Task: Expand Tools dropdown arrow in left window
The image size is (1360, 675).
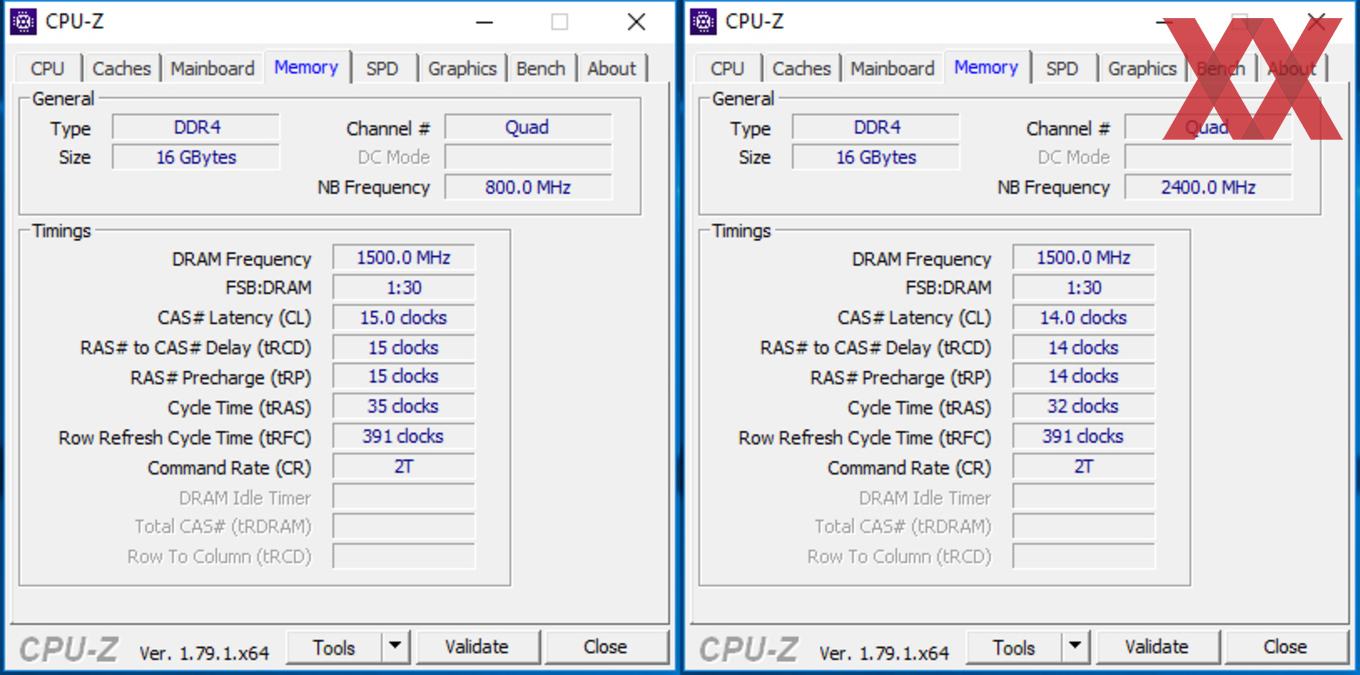Action: coord(396,647)
